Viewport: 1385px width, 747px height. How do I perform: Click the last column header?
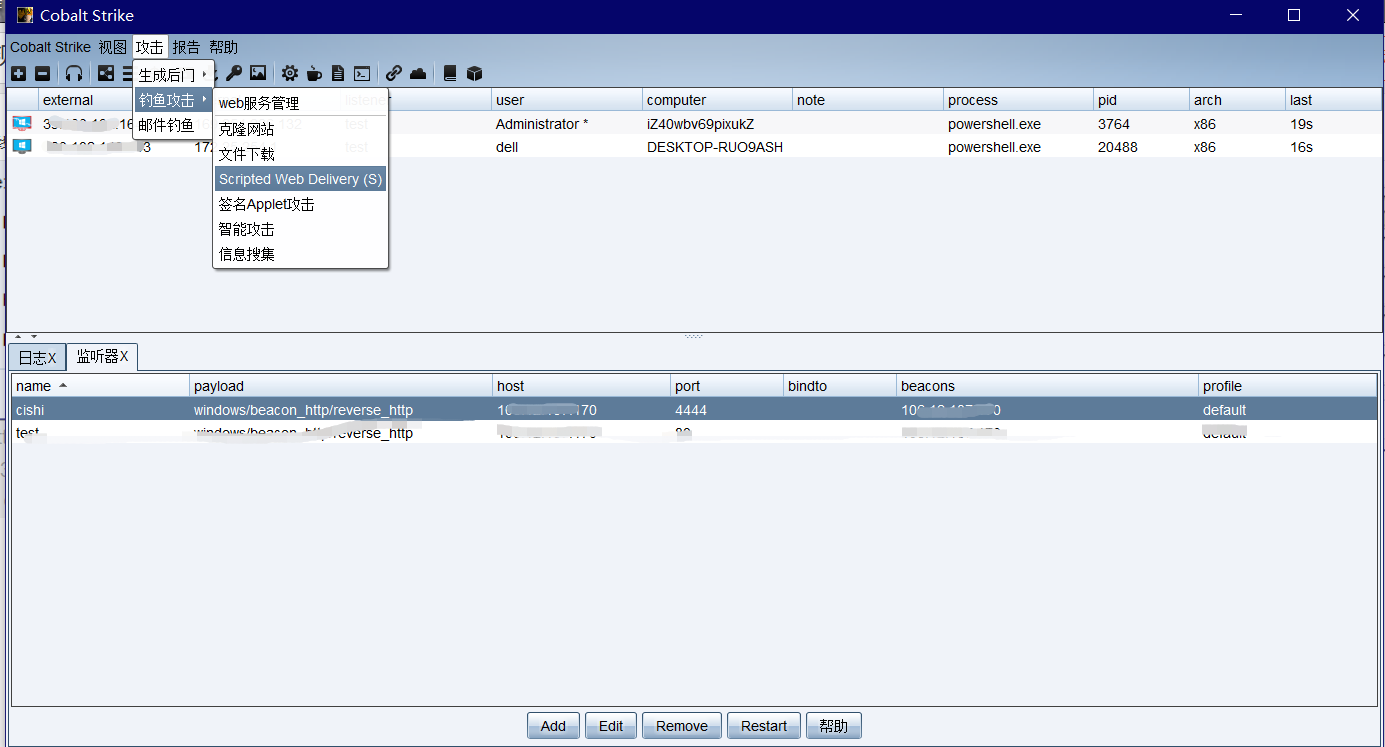[x=1333, y=100]
